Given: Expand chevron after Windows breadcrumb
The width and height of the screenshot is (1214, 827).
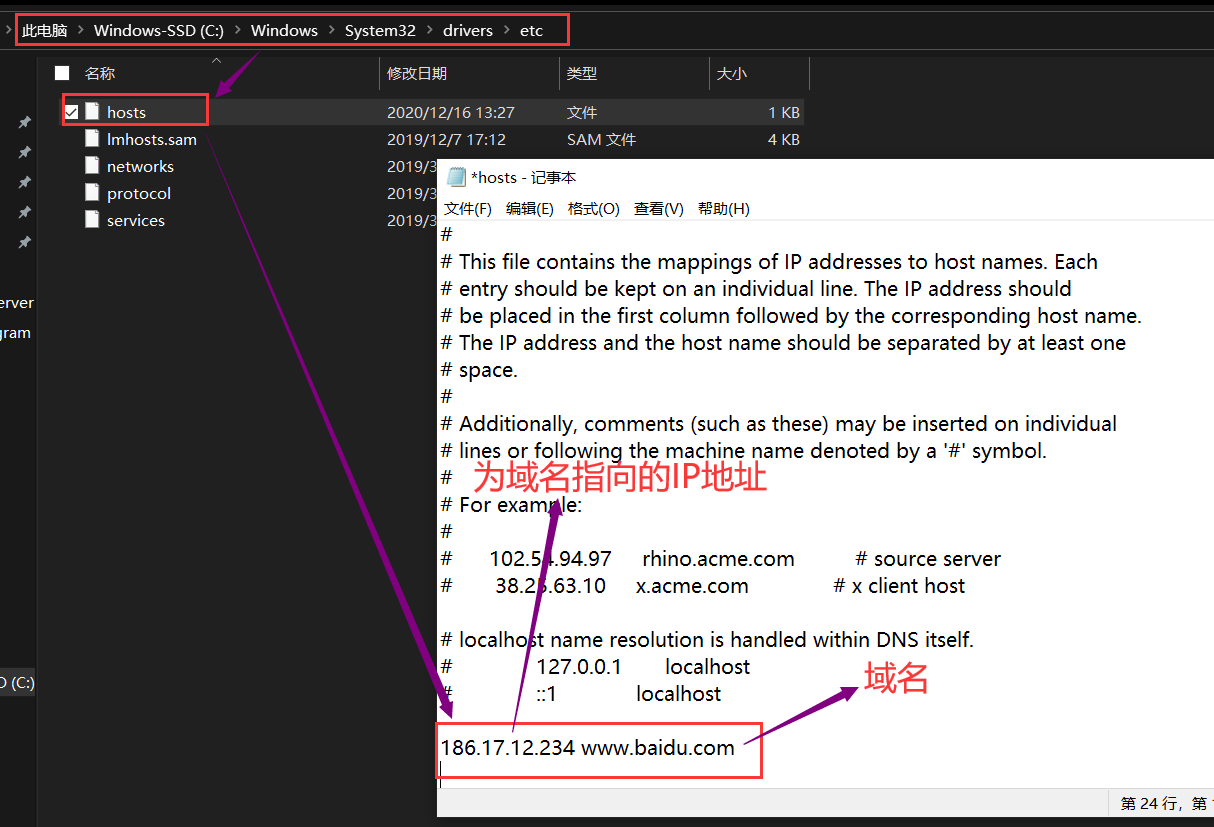Looking at the screenshot, I should [x=331, y=30].
